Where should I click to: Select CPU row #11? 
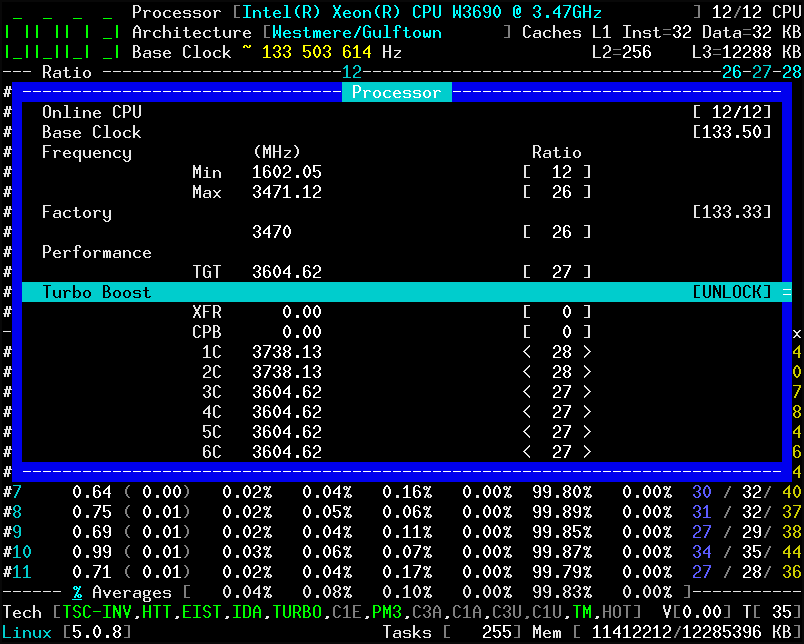click(x=401, y=572)
